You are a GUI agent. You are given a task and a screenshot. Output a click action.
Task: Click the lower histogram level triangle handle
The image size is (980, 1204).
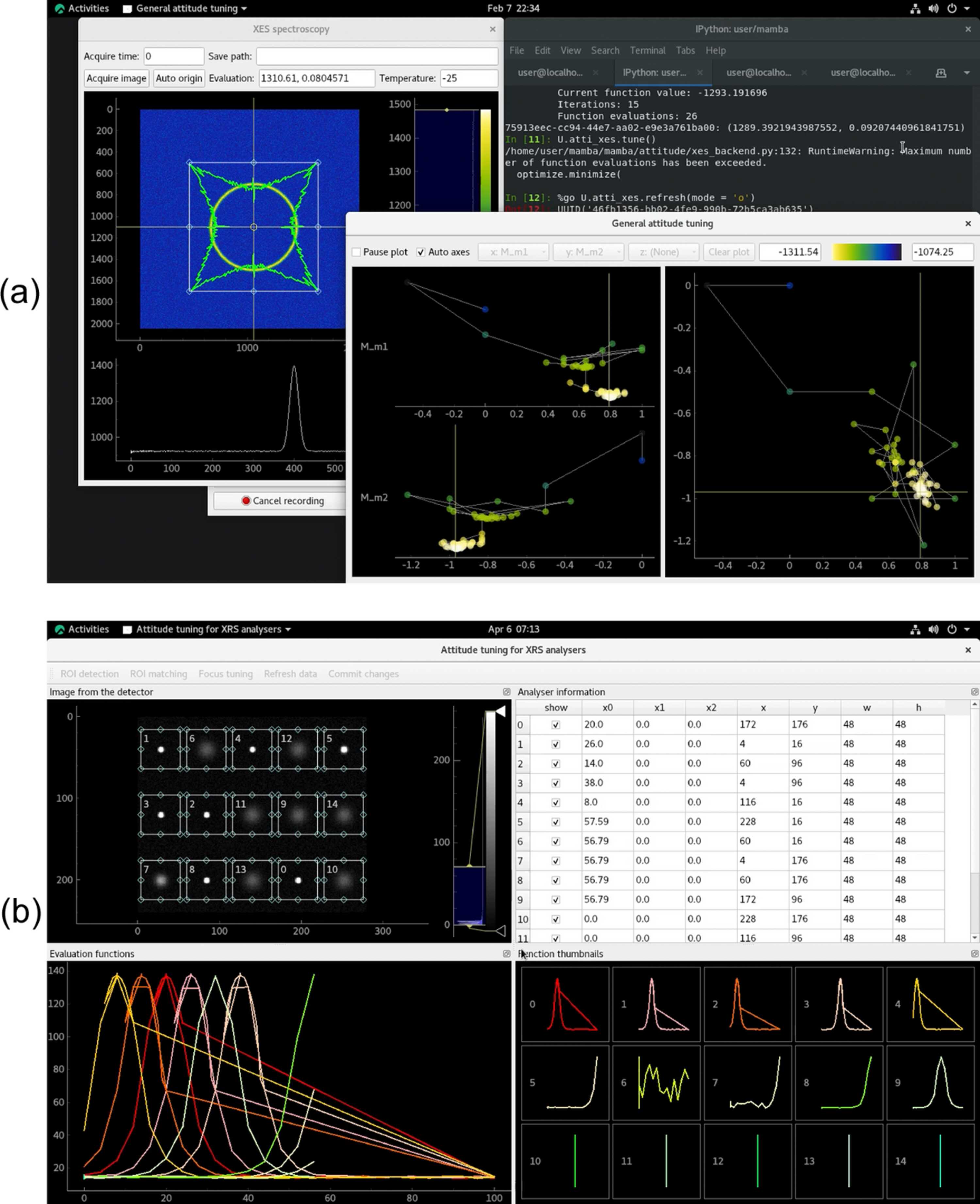point(500,931)
